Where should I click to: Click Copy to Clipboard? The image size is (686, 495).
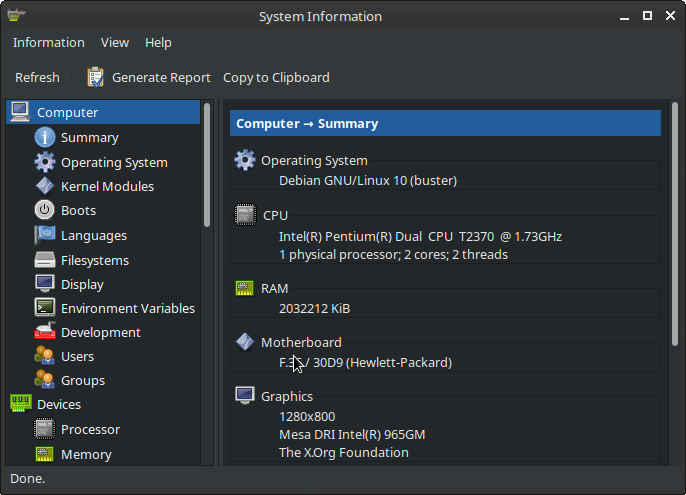pyautogui.click(x=276, y=77)
